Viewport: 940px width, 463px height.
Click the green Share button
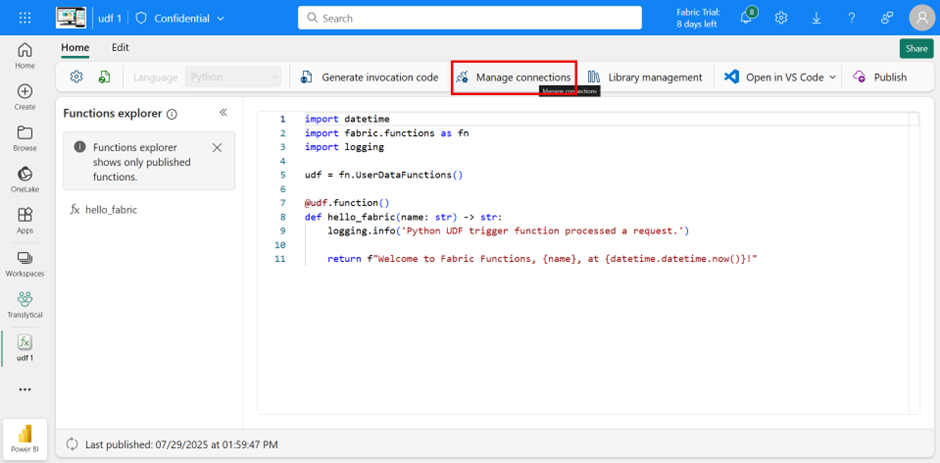(x=915, y=48)
